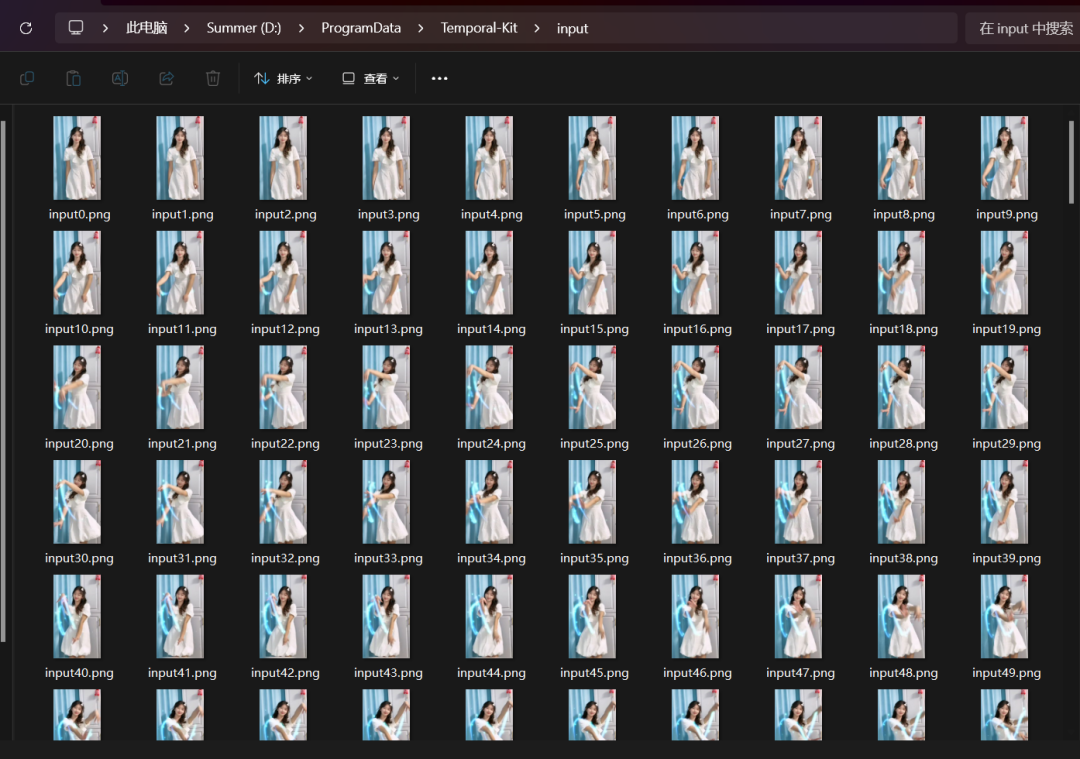Click the input22.png file name
The width and height of the screenshot is (1080, 759).
coord(285,444)
